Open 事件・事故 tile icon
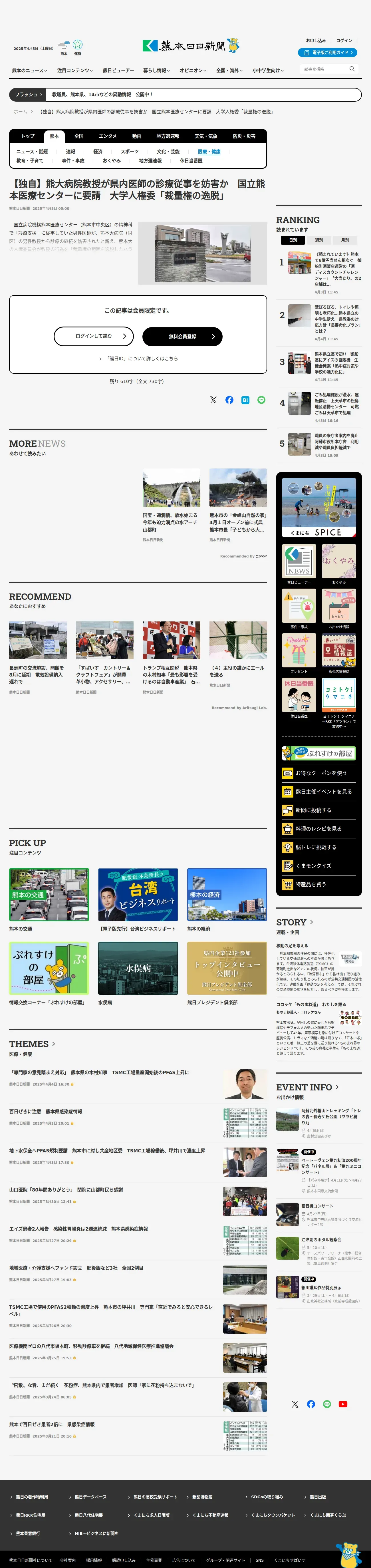Image resolution: width=371 pixels, height=1568 pixels. [x=299, y=606]
